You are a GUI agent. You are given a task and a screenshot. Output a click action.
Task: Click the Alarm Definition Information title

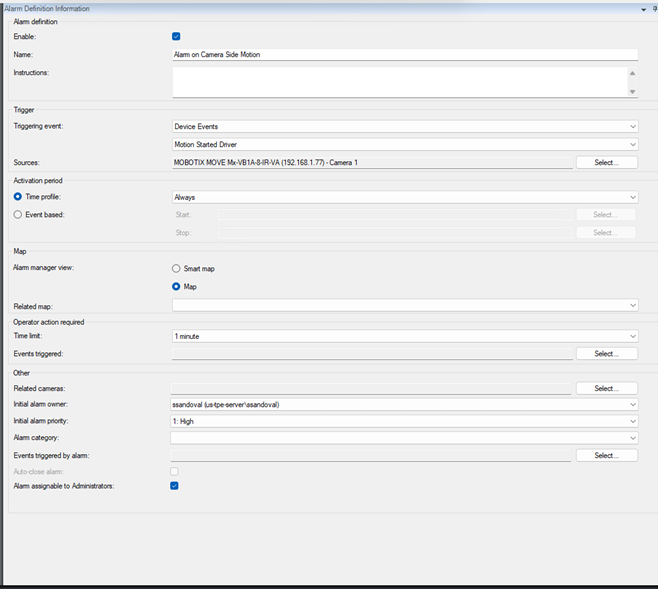tap(47, 8)
